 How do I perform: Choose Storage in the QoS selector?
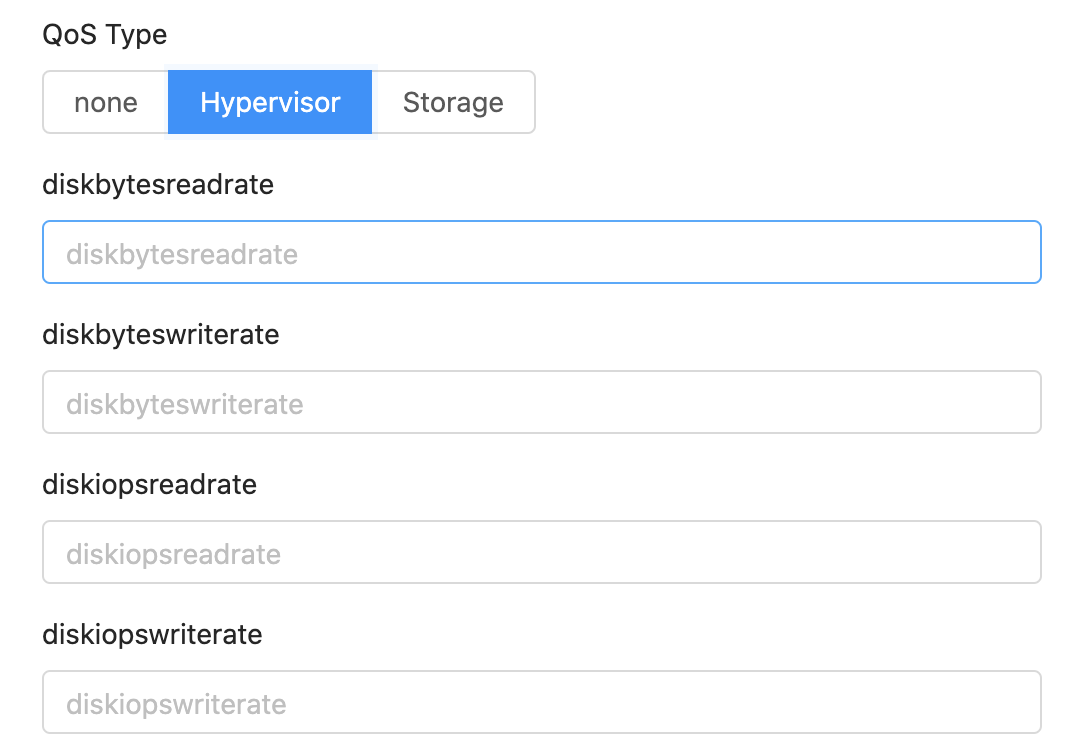click(x=453, y=101)
